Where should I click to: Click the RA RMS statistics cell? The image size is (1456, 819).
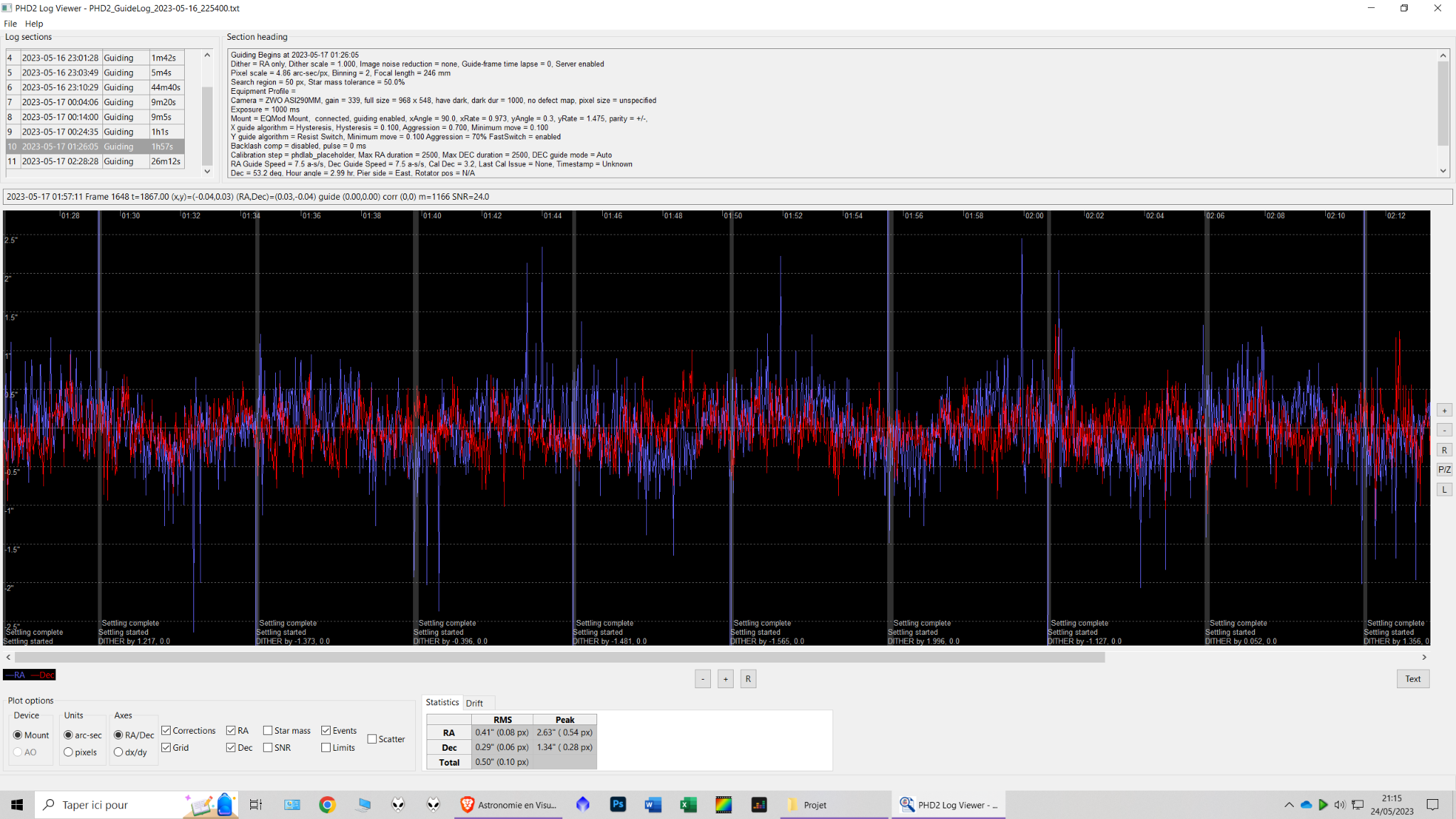pos(502,732)
